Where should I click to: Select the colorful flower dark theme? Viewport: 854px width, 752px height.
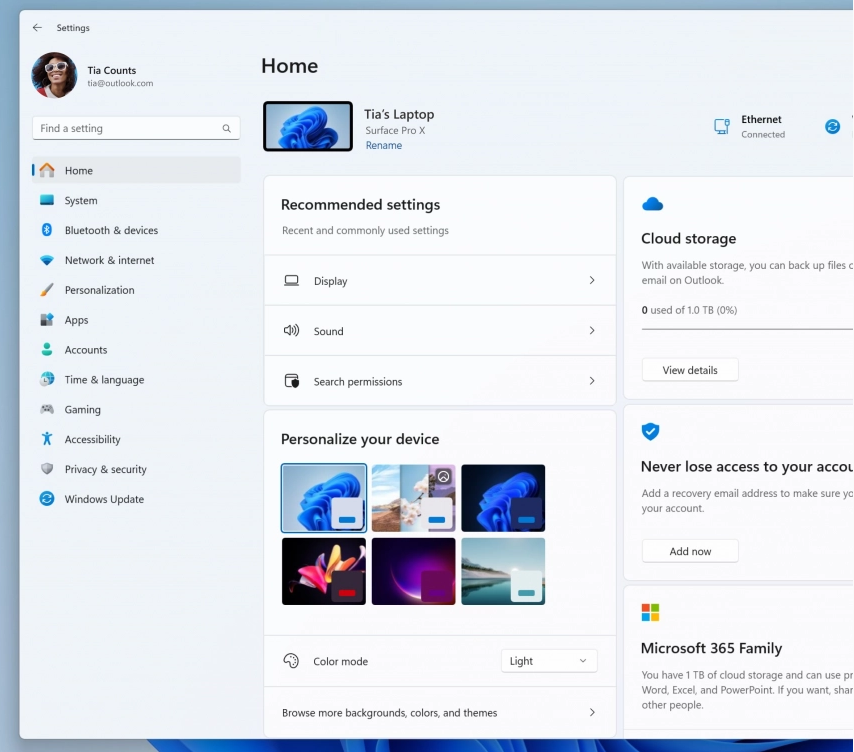(x=324, y=571)
